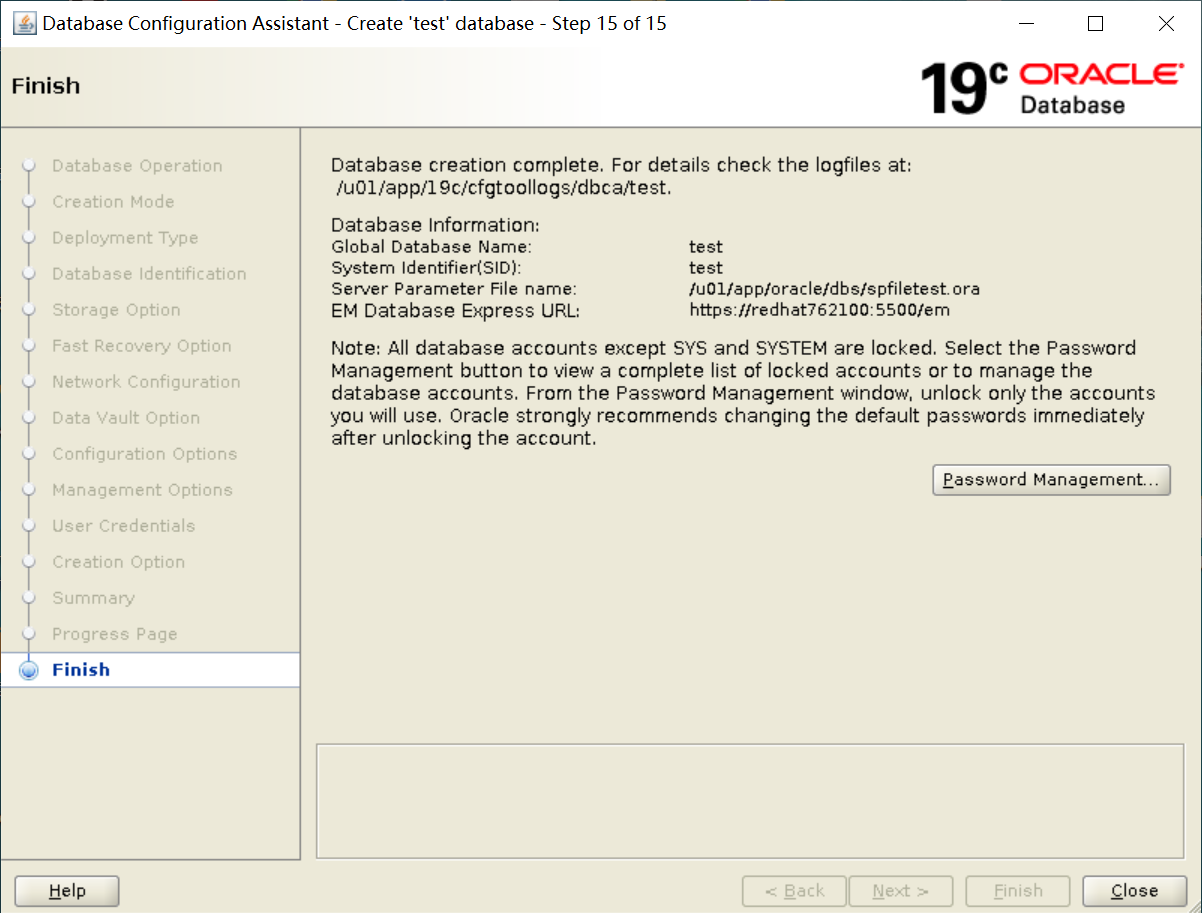
Task: Click the empty message box at the bottom
Action: pos(752,800)
